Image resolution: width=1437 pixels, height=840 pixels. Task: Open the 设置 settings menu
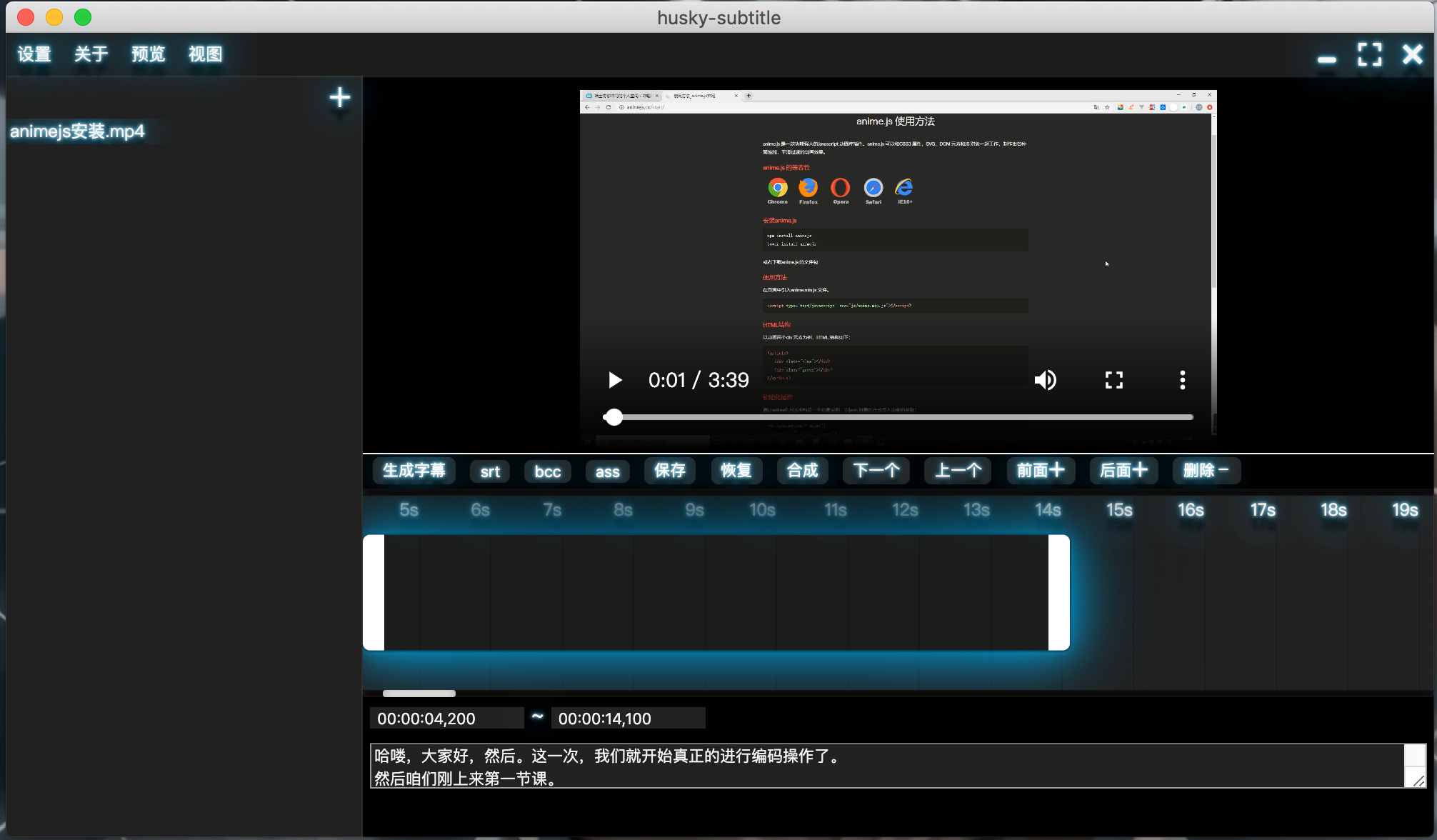click(x=34, y=54)
